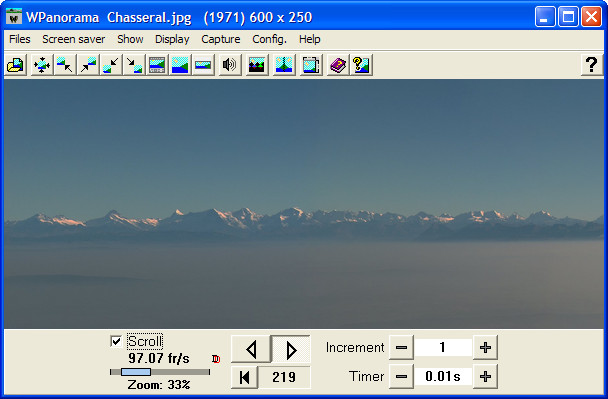Click the Zoom: 33% label
Image resolution: width=608 pixels, height=399 pixels.
pos(159,385)
